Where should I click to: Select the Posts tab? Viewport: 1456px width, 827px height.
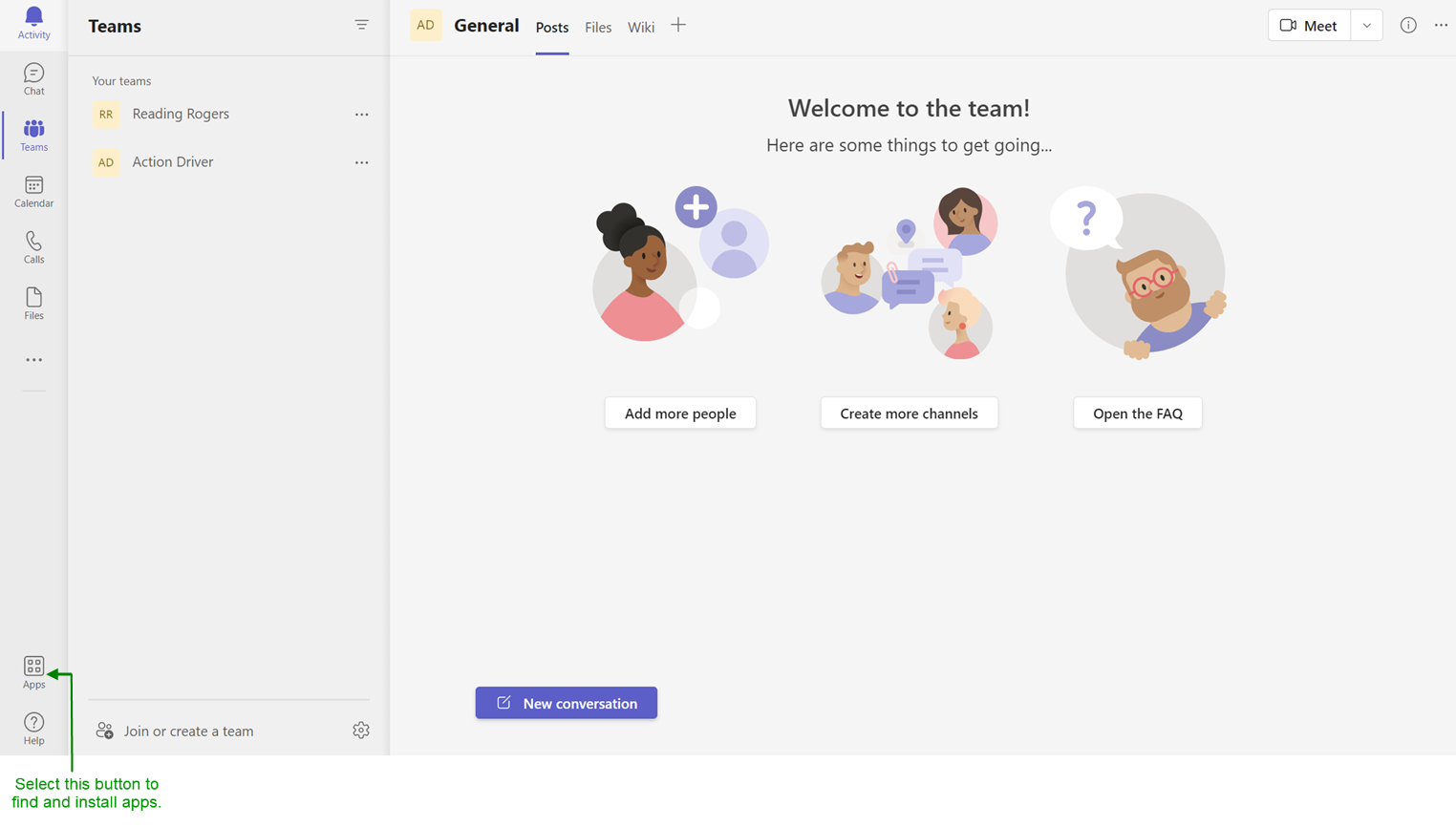(552, 28)
